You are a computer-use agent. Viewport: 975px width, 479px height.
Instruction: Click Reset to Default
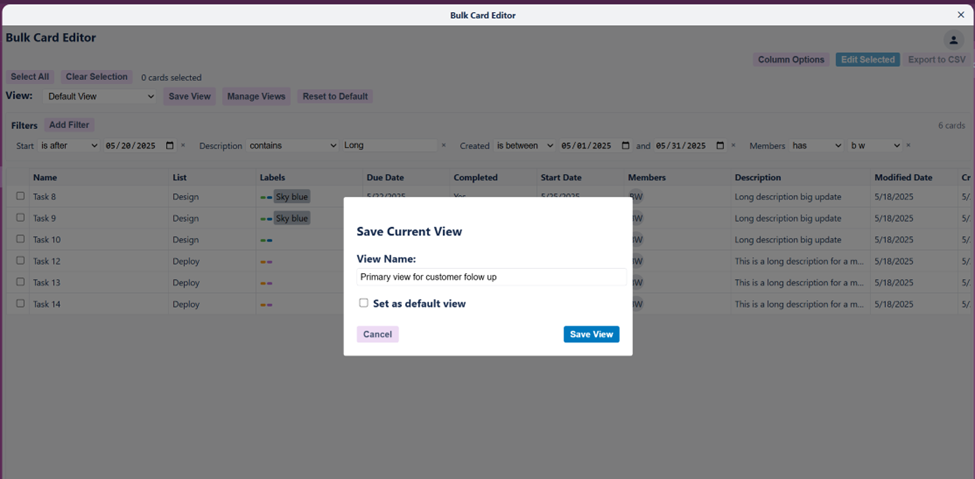[x=335, y=96]
